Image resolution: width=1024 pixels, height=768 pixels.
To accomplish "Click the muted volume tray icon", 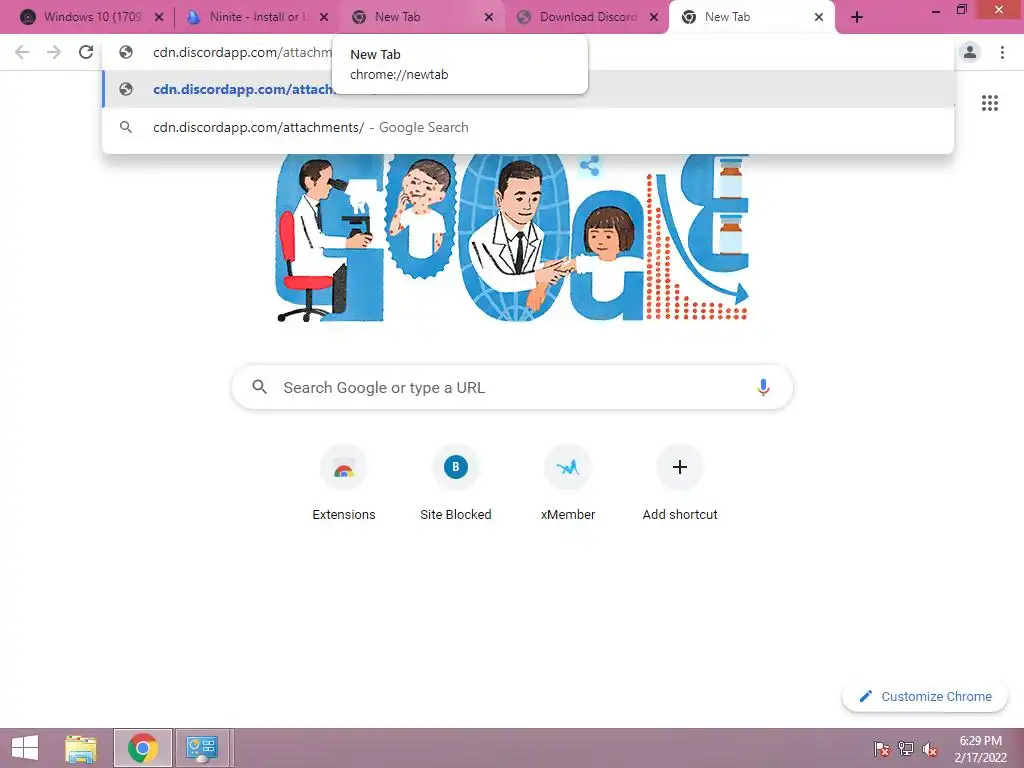I will click(930, 749).
